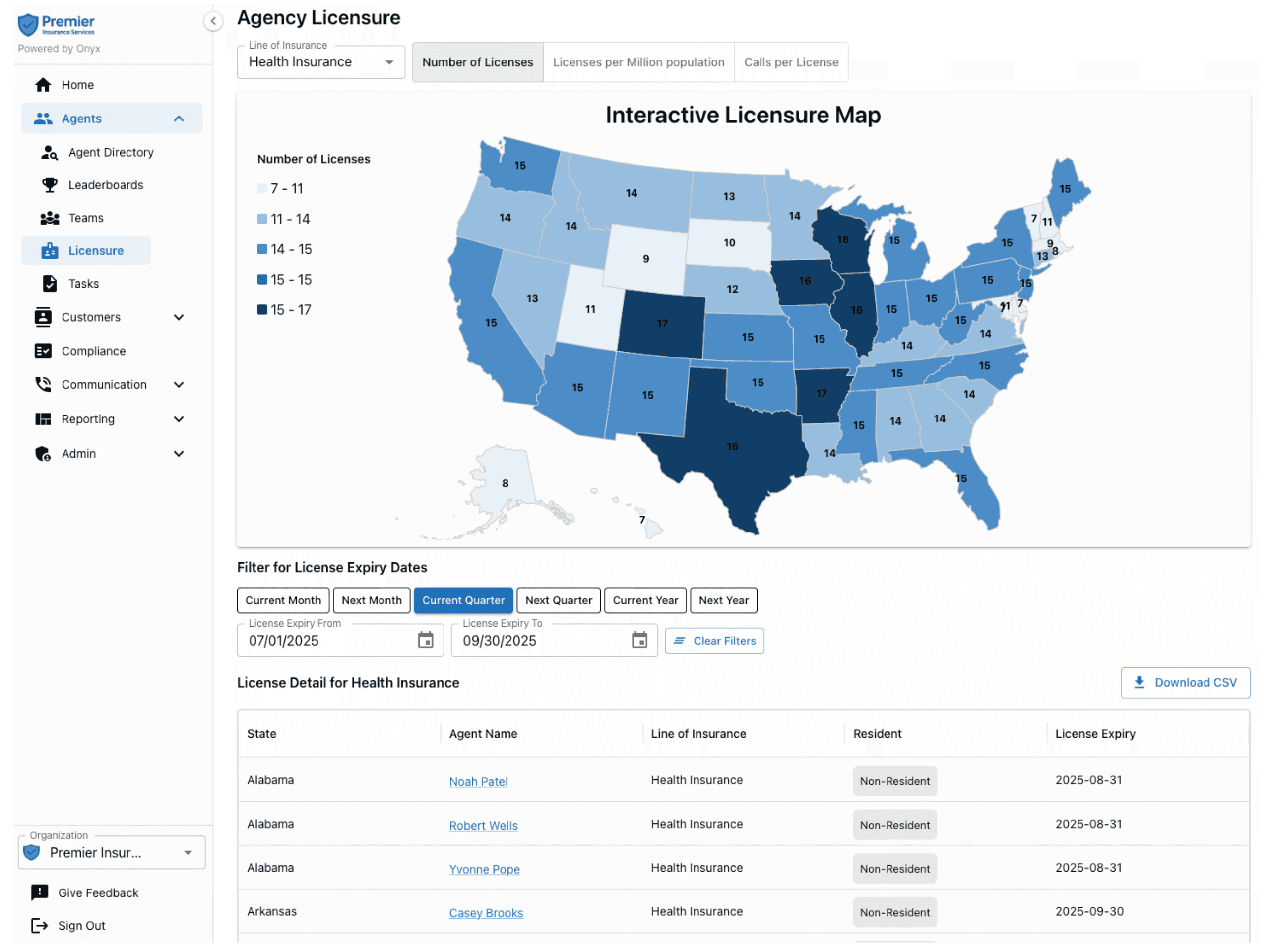Open the Tasks page
Viewport: 1268px width, 952px height.
coord(84,283)
